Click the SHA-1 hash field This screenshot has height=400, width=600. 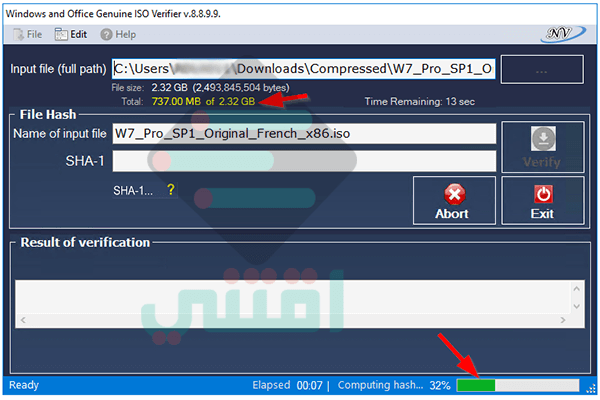304,161
